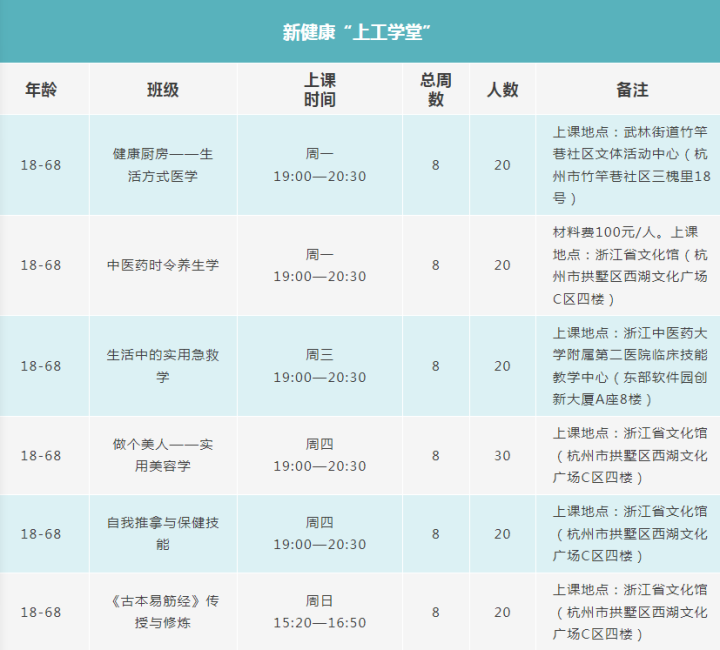The image size is (720, 650).
Task: Select headcount 20 in 中医药时令养生学 row
Action: pyautogui.click(x=502, y=265)
